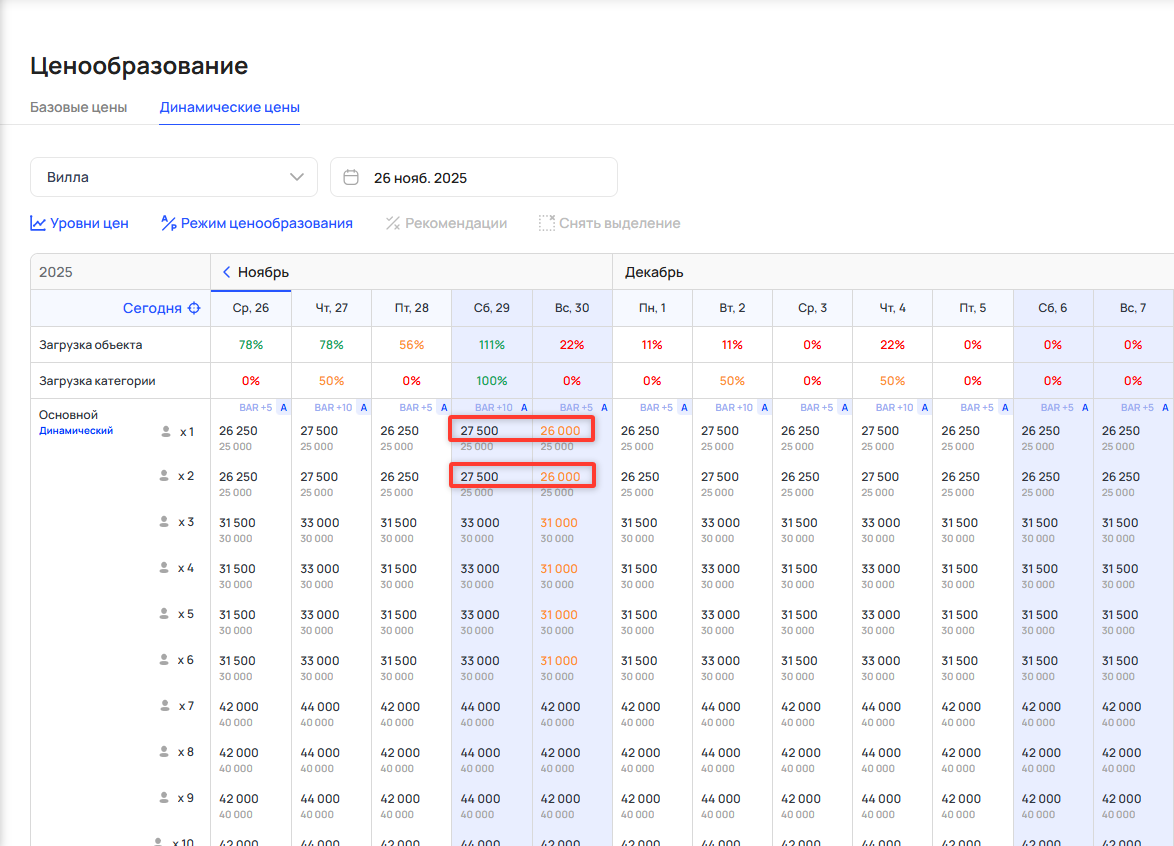
Task: Click the deselect dashed-square icon
Action: (x=547, y=223)
